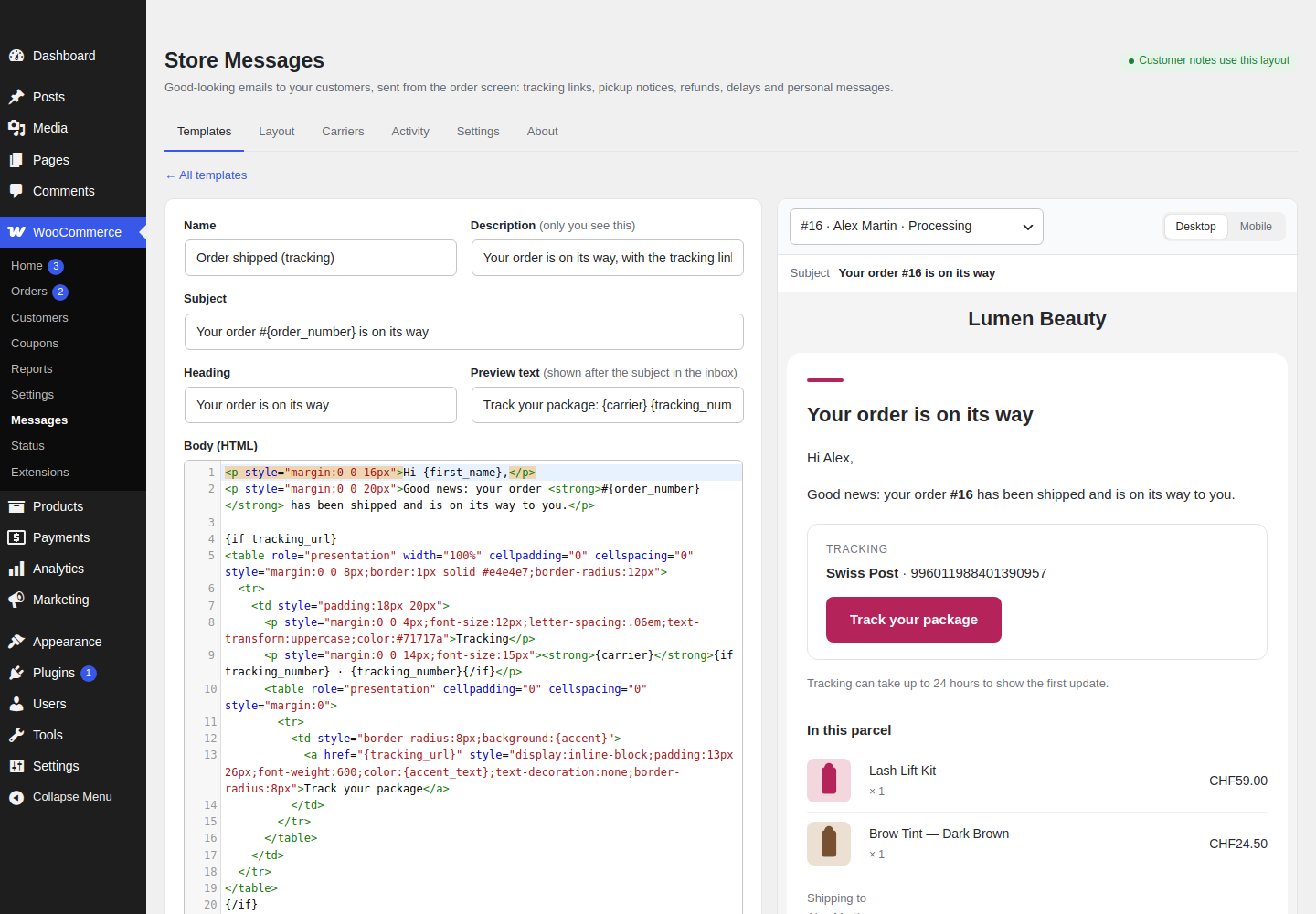Click the Plugins plug icon
1316x914 pixels.
click(x=16, y=673)
